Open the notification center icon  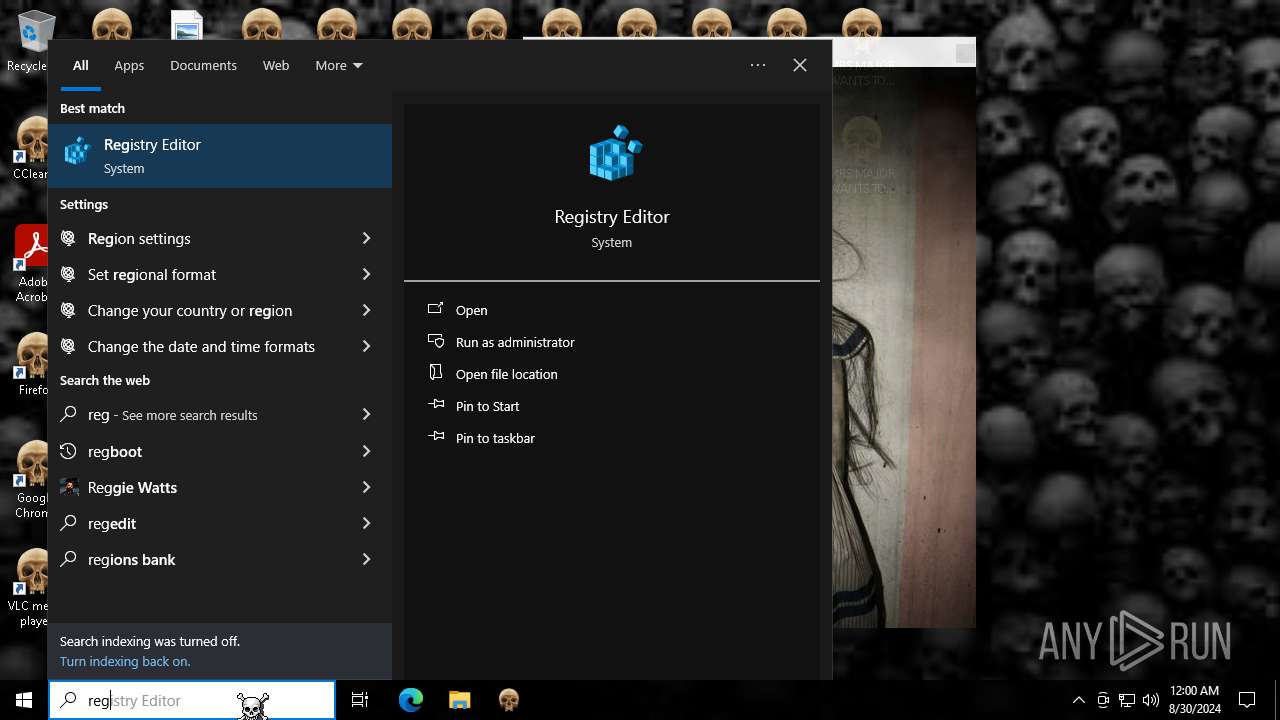click(1247, 700)
